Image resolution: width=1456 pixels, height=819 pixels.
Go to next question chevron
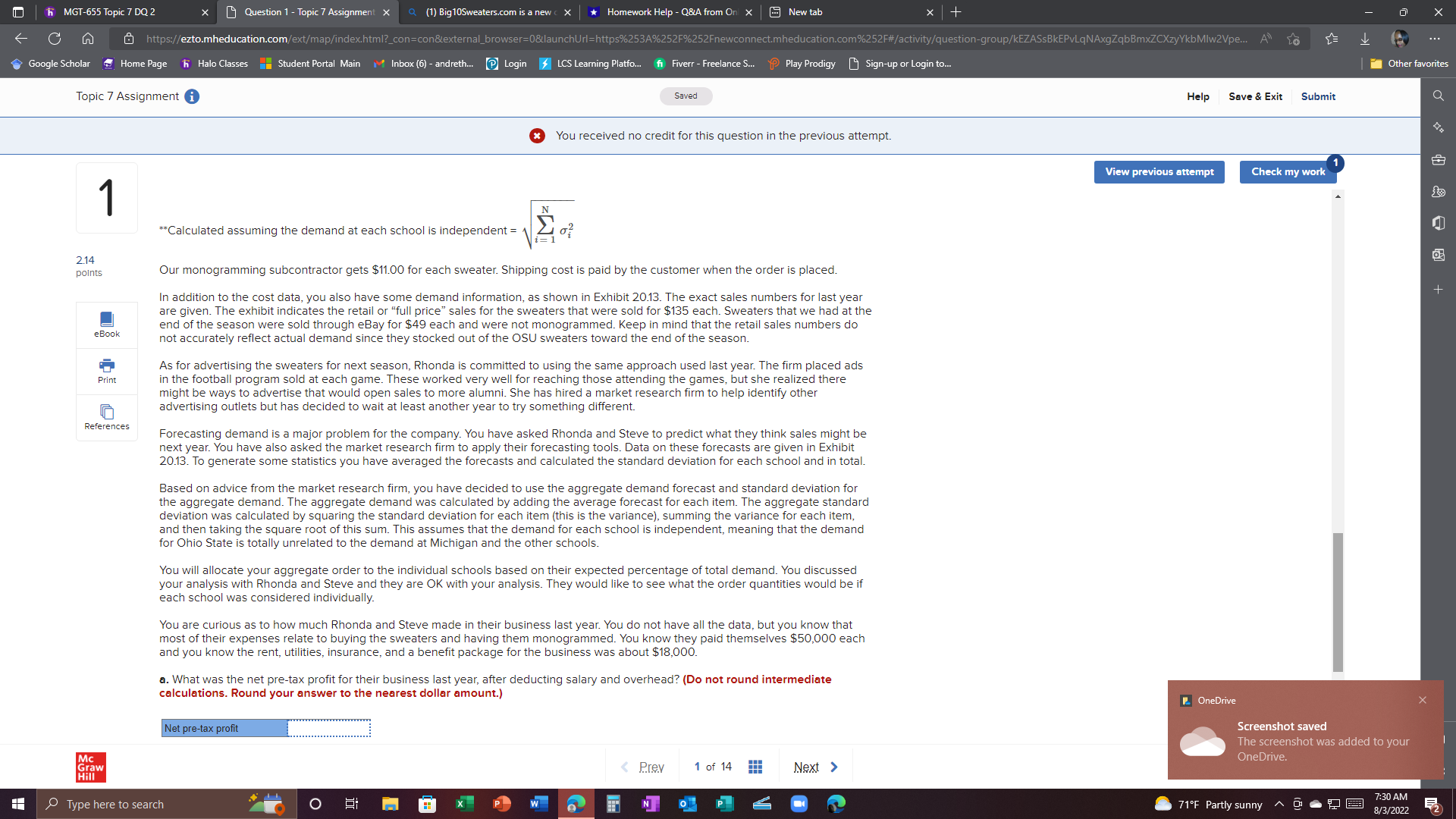point(834,767)
